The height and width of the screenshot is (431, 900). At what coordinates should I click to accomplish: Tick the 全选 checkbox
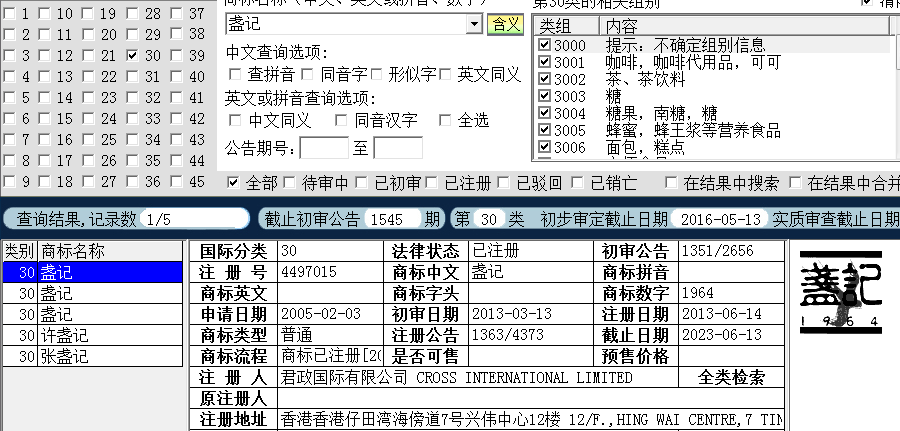click(445, 120)
